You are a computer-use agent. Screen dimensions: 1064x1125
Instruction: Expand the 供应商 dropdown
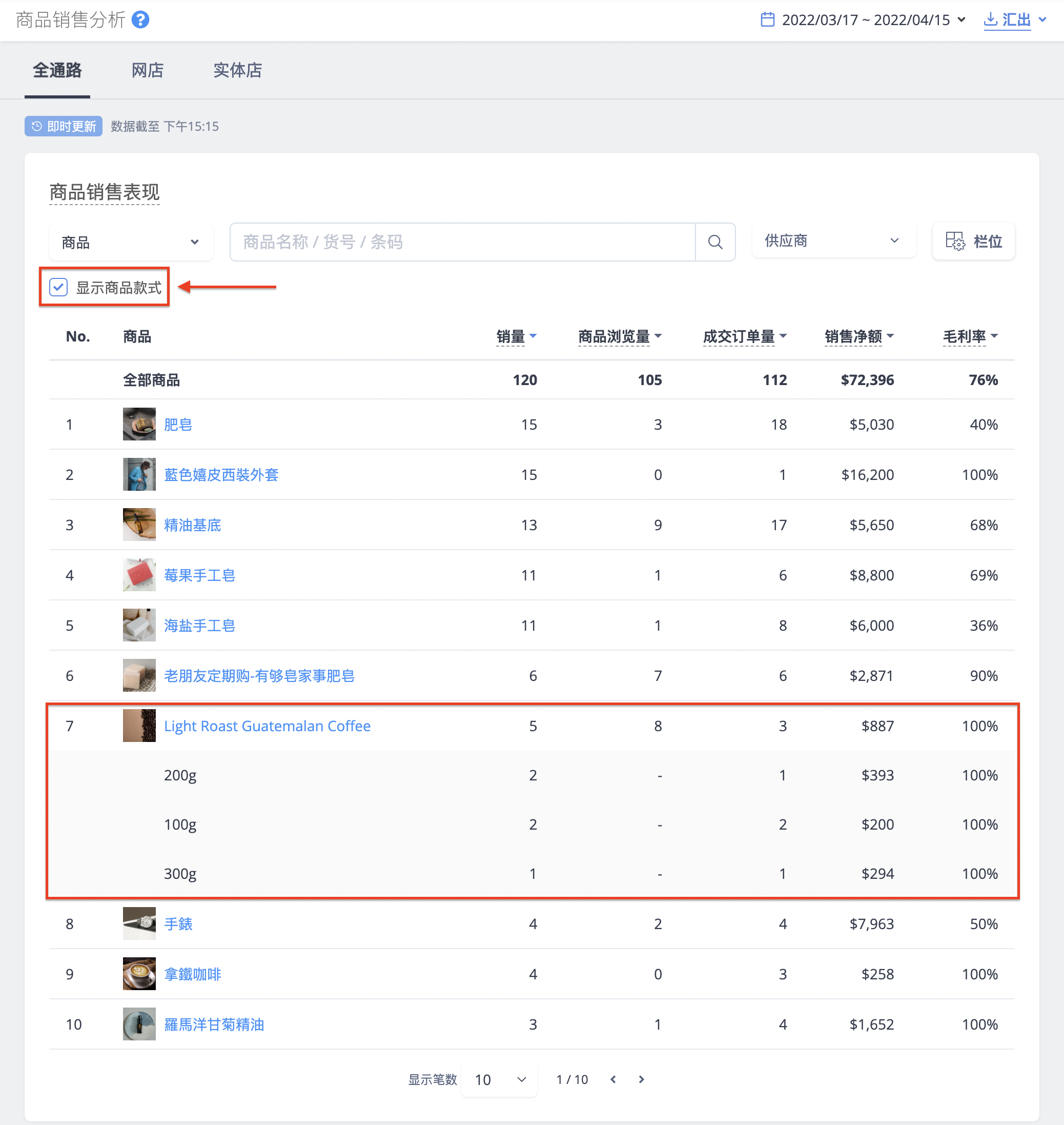pos(834,241)
